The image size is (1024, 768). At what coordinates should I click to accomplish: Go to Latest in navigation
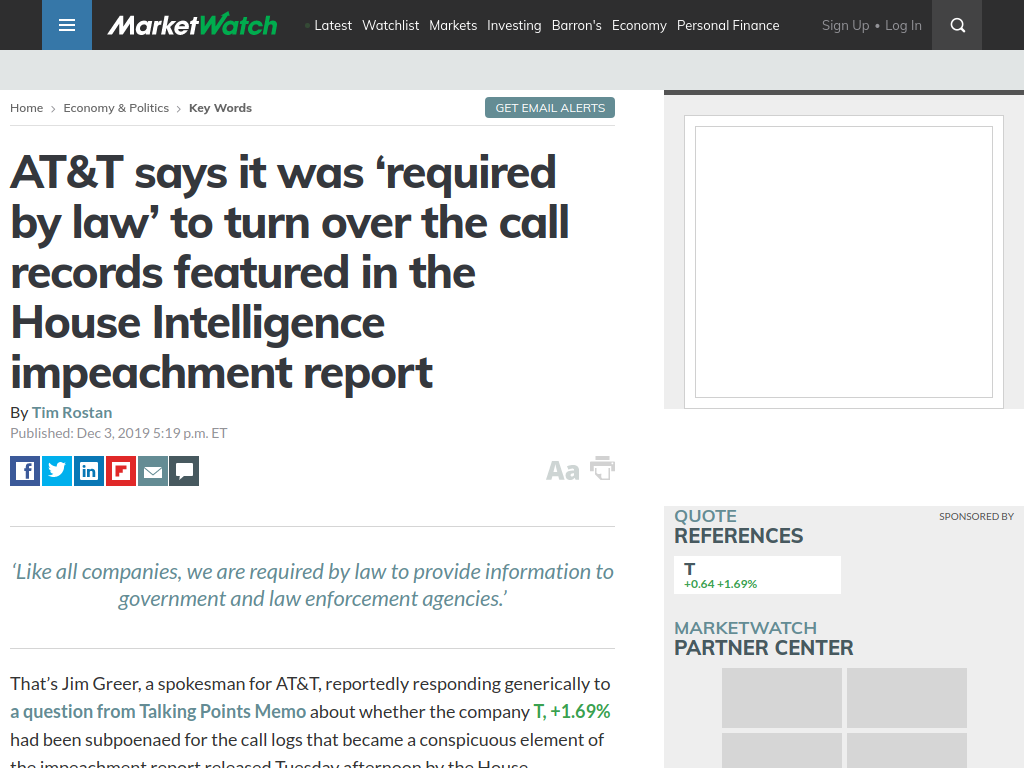(333, 25)
